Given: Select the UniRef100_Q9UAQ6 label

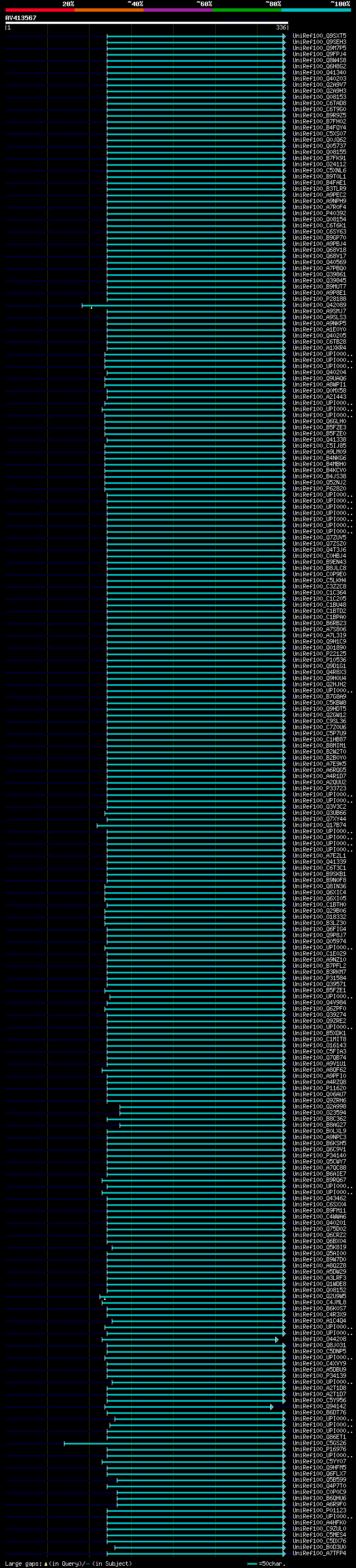Looking at the screenshot, I should 319,378.
